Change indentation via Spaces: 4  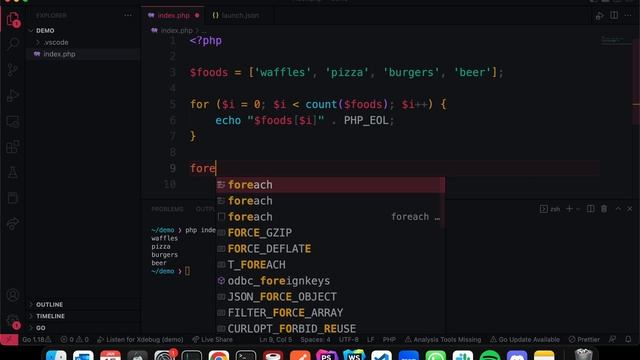point(316,340)
